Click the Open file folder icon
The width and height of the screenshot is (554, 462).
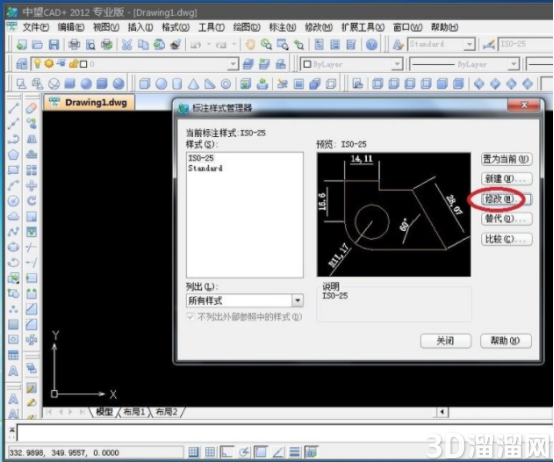37,45
